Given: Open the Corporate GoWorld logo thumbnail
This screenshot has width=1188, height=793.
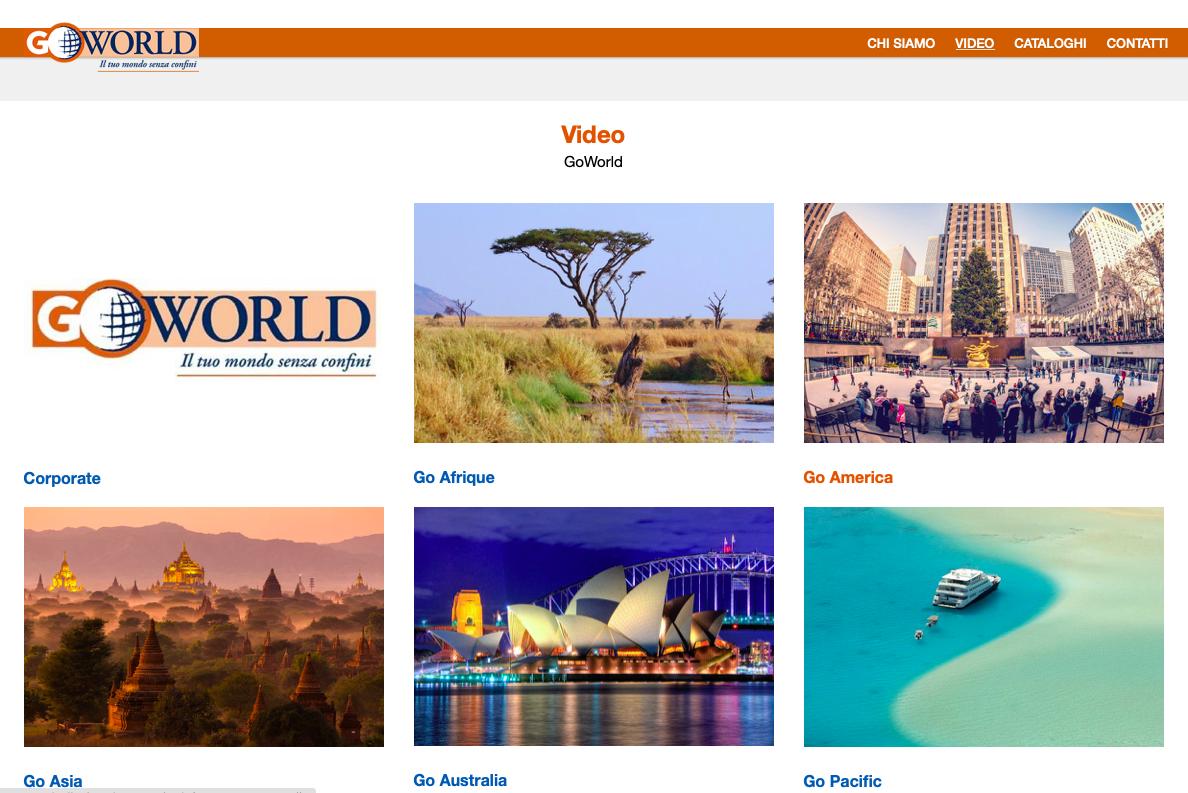Looking at the screenshot, I should pos(204,328).
